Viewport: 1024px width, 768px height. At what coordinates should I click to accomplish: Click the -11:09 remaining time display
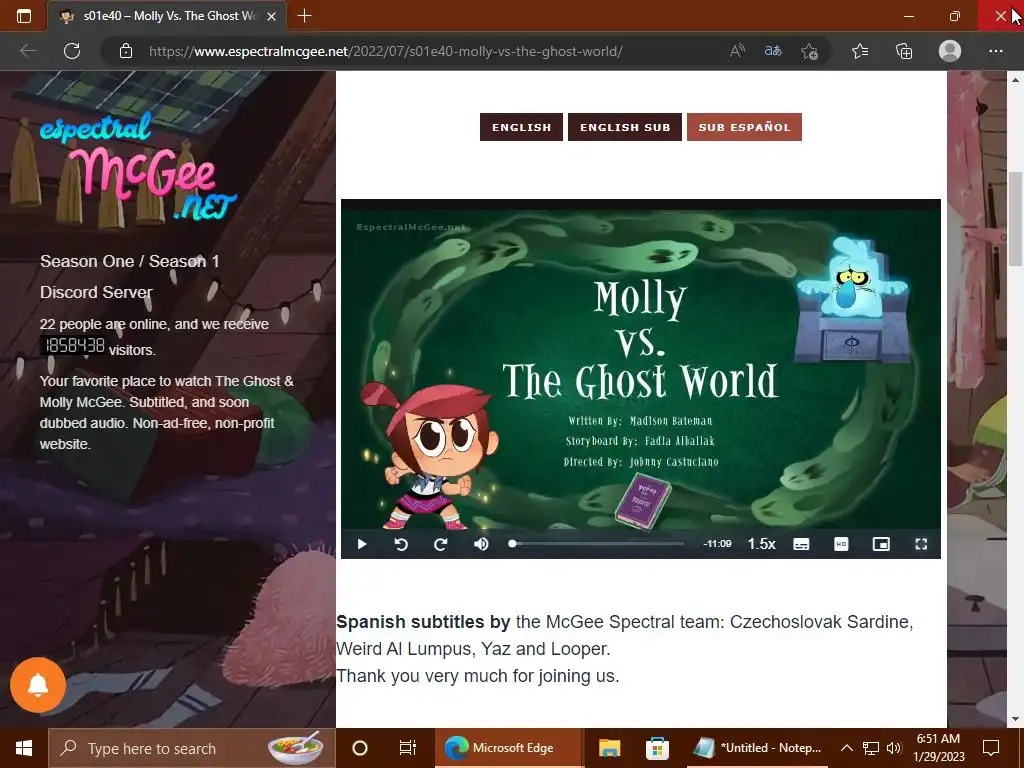(x=717, y=544)
